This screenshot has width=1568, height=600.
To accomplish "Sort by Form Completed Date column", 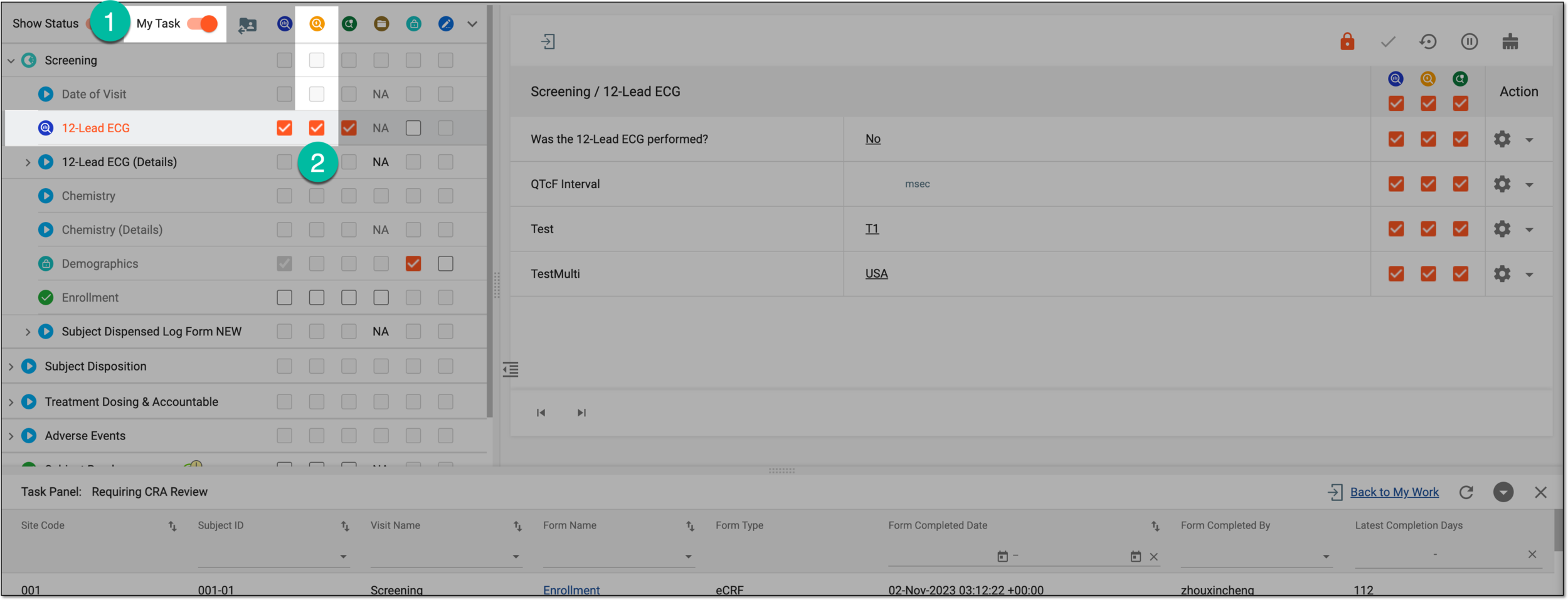I will click(1155, 527).
